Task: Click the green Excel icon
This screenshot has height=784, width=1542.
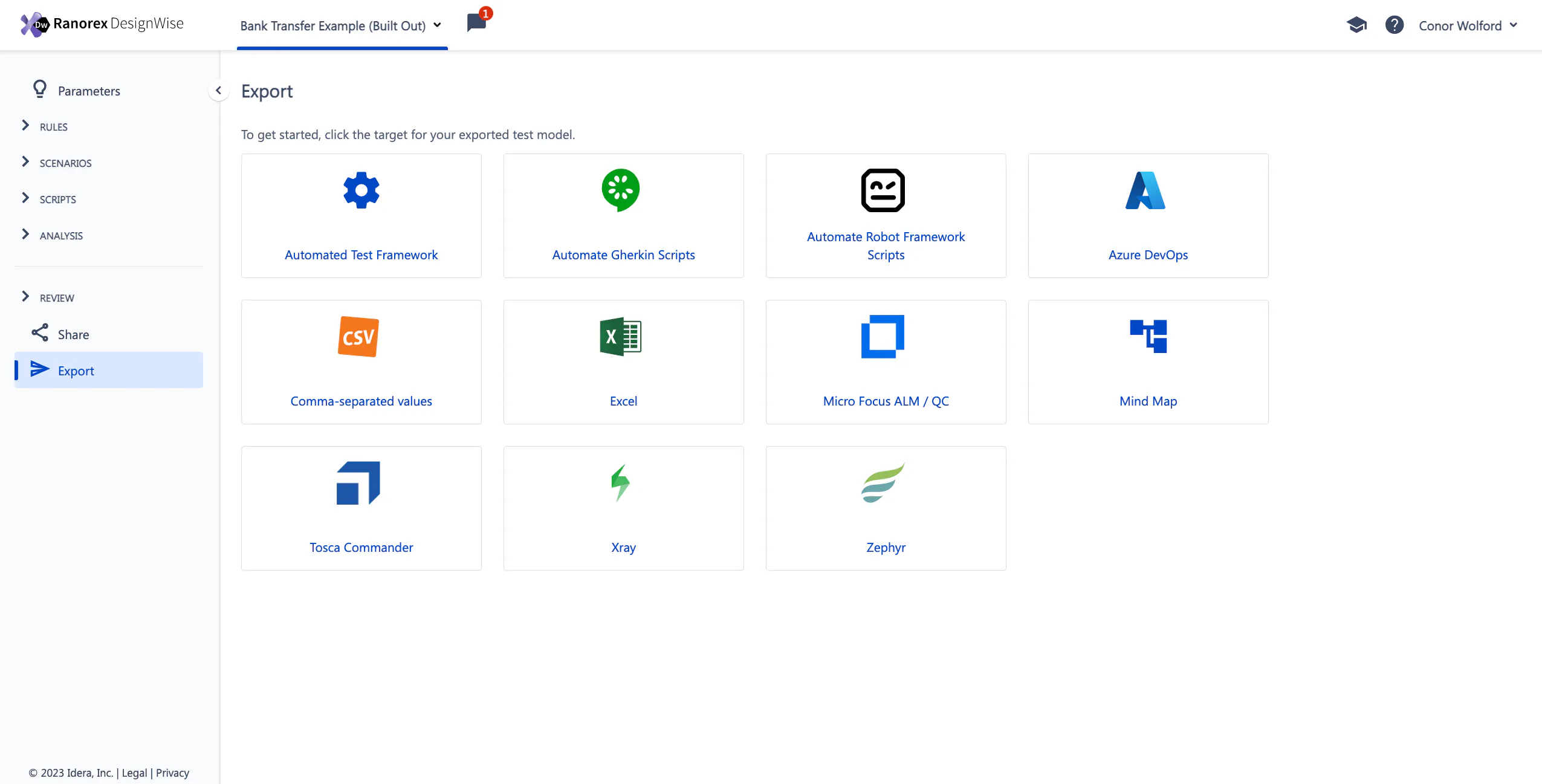Action: pos(621,337)
